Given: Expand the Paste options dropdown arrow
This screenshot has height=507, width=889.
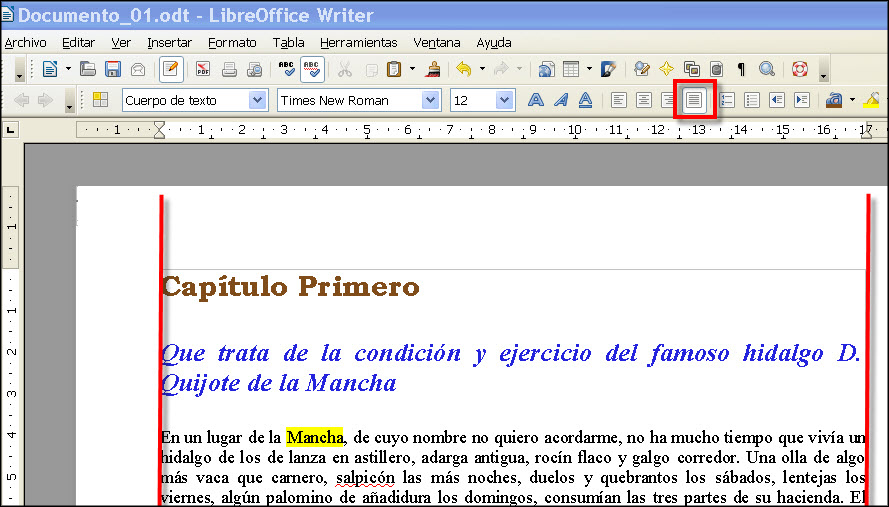Looking at the screenshot, I should pos(412,69).
